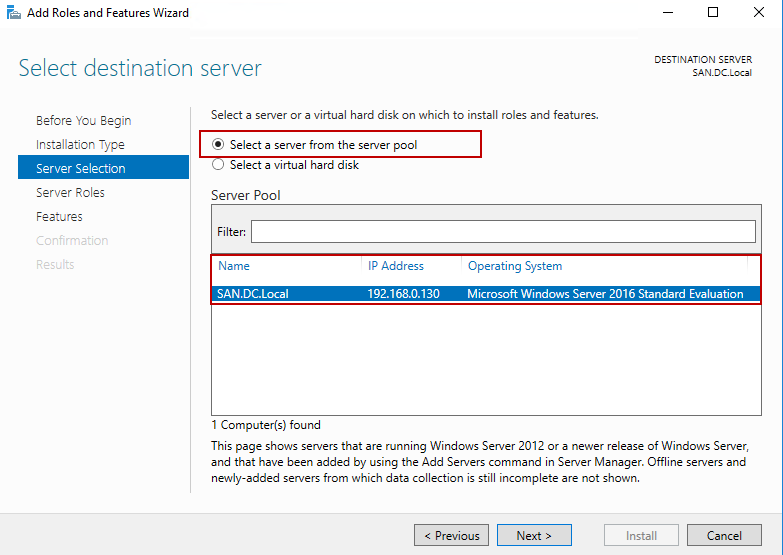The width and height of the screenshot is (783, 555).
Task: Switch to the Features step
Action: coord(59,216)
